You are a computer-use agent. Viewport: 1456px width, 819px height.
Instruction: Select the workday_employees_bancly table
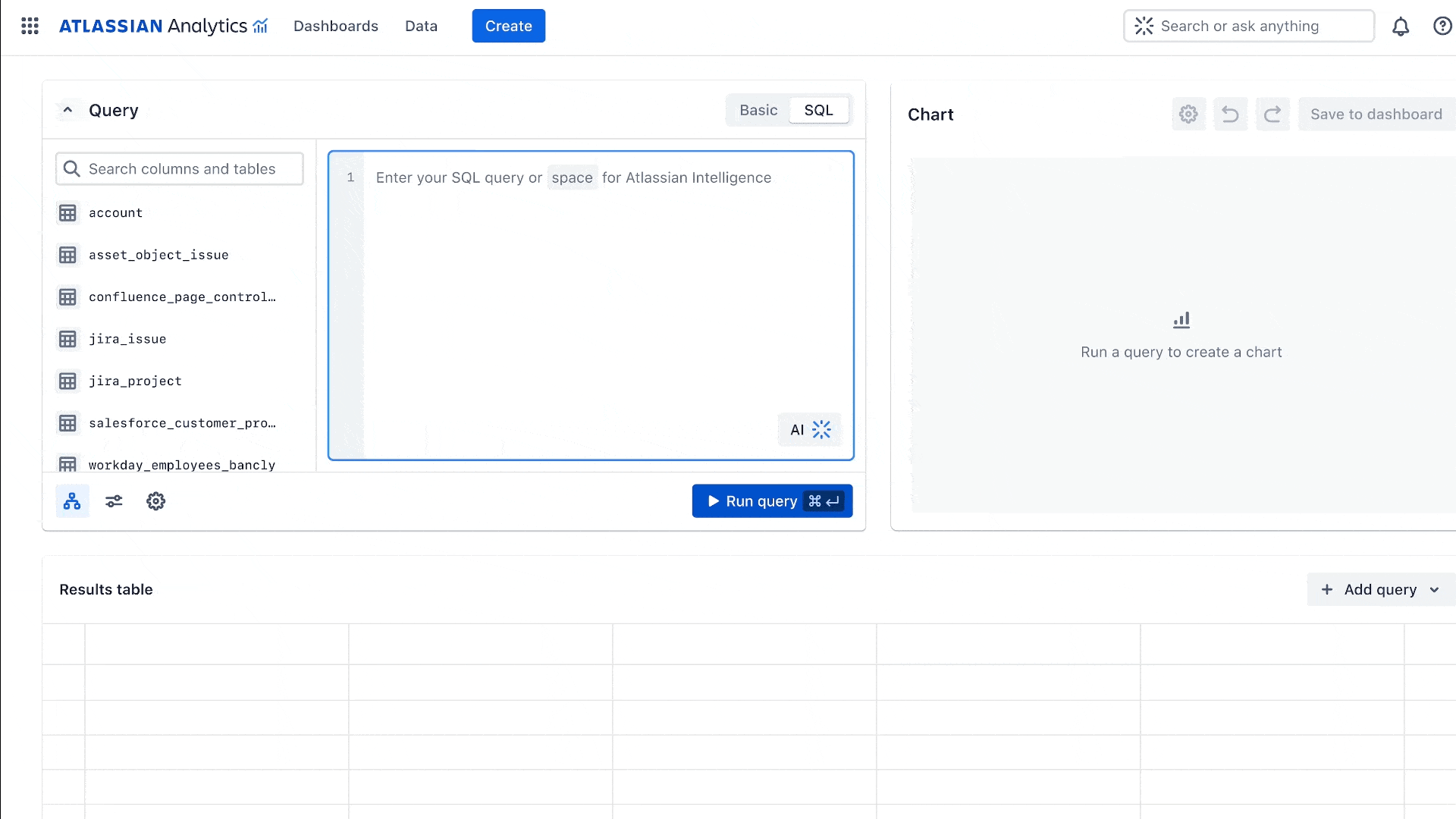click(182, 465)
